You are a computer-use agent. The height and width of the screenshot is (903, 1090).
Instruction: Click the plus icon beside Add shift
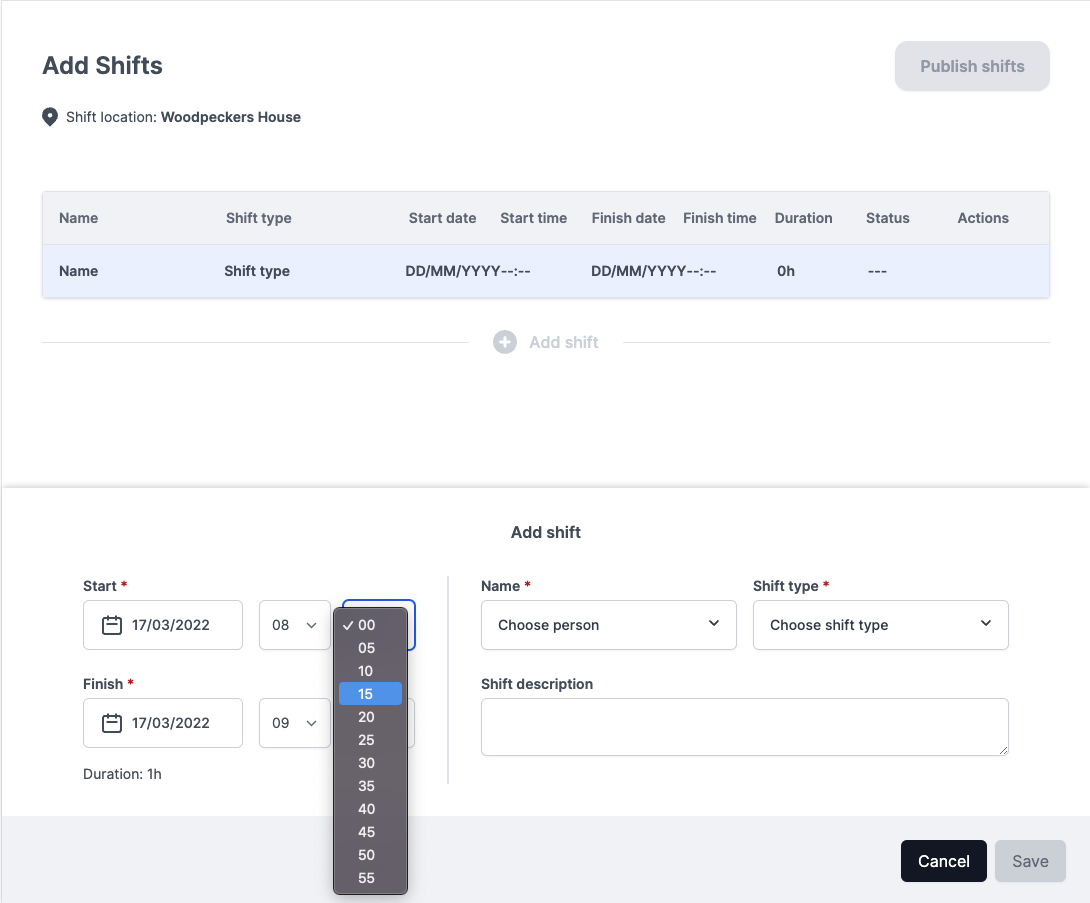click(x=505, y=342)
